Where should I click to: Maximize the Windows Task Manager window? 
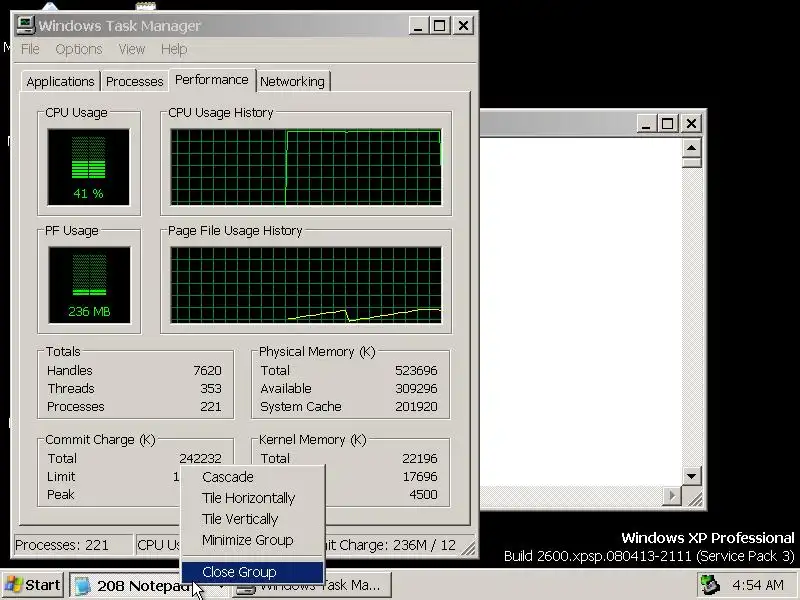click(440, 26)
